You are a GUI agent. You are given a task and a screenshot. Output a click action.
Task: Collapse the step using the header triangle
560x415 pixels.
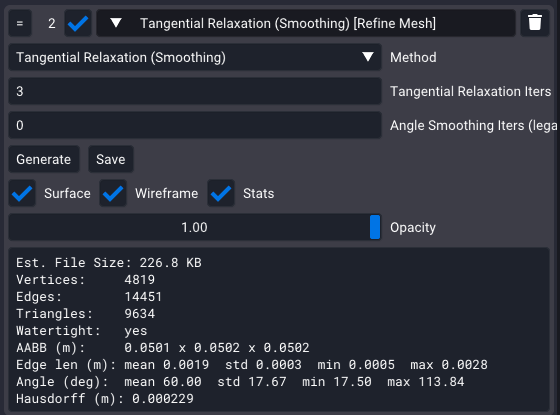[116, 23]
